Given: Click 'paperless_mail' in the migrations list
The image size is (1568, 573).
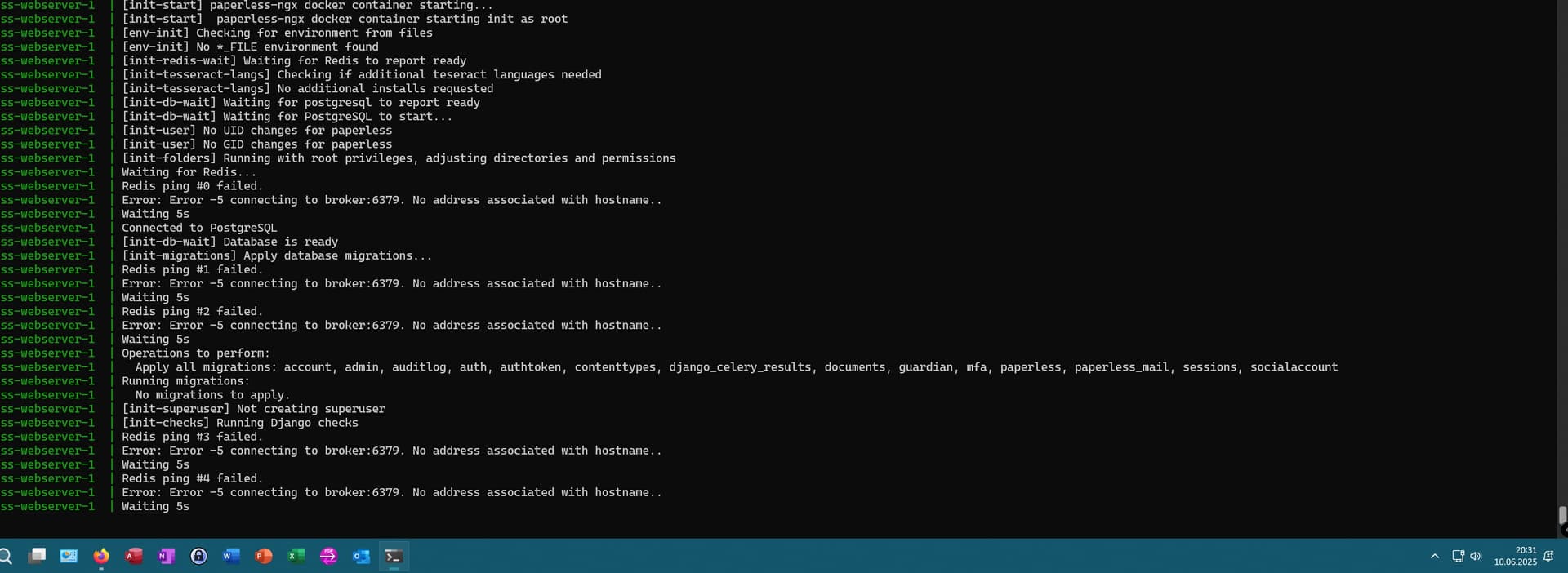Looking at the screenshot, I should coord(1121,367).
